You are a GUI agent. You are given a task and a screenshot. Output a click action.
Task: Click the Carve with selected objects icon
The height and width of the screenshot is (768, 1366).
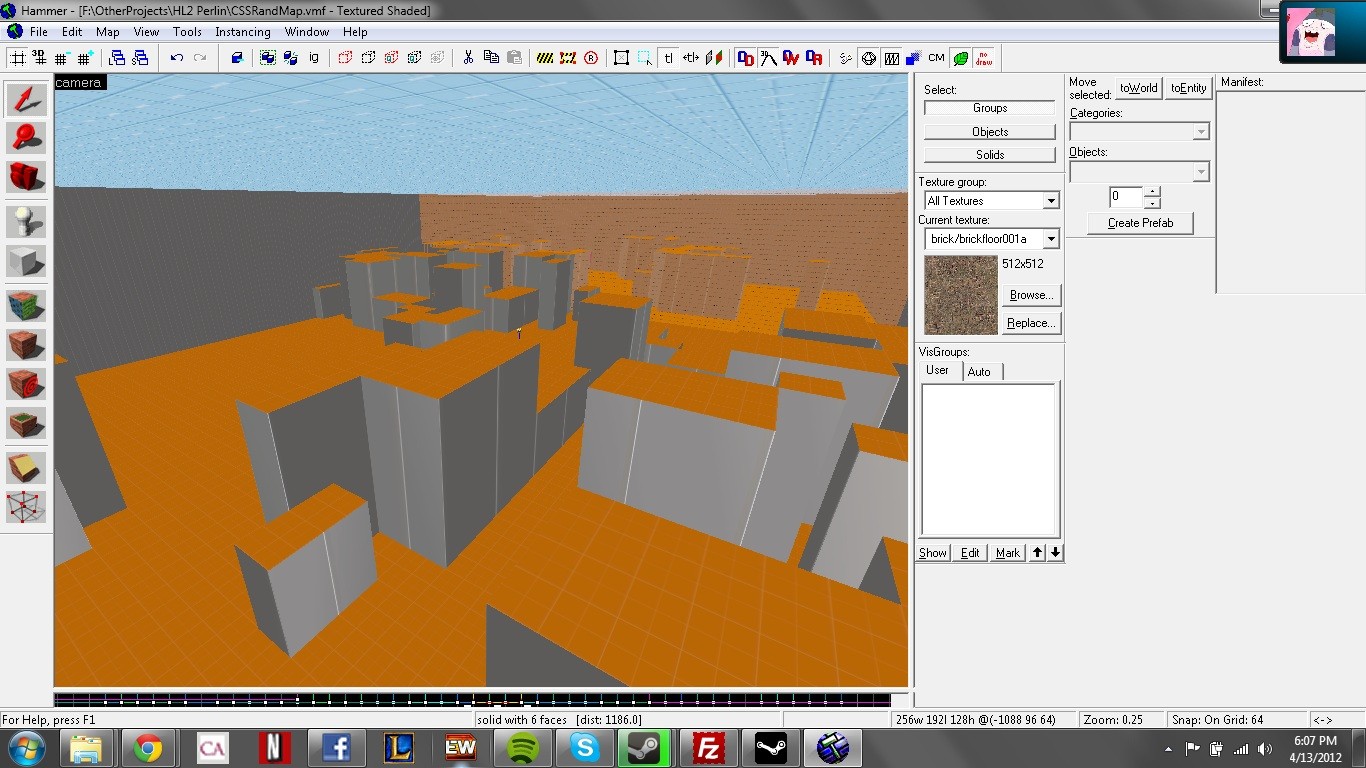click(x=237, y=57)
